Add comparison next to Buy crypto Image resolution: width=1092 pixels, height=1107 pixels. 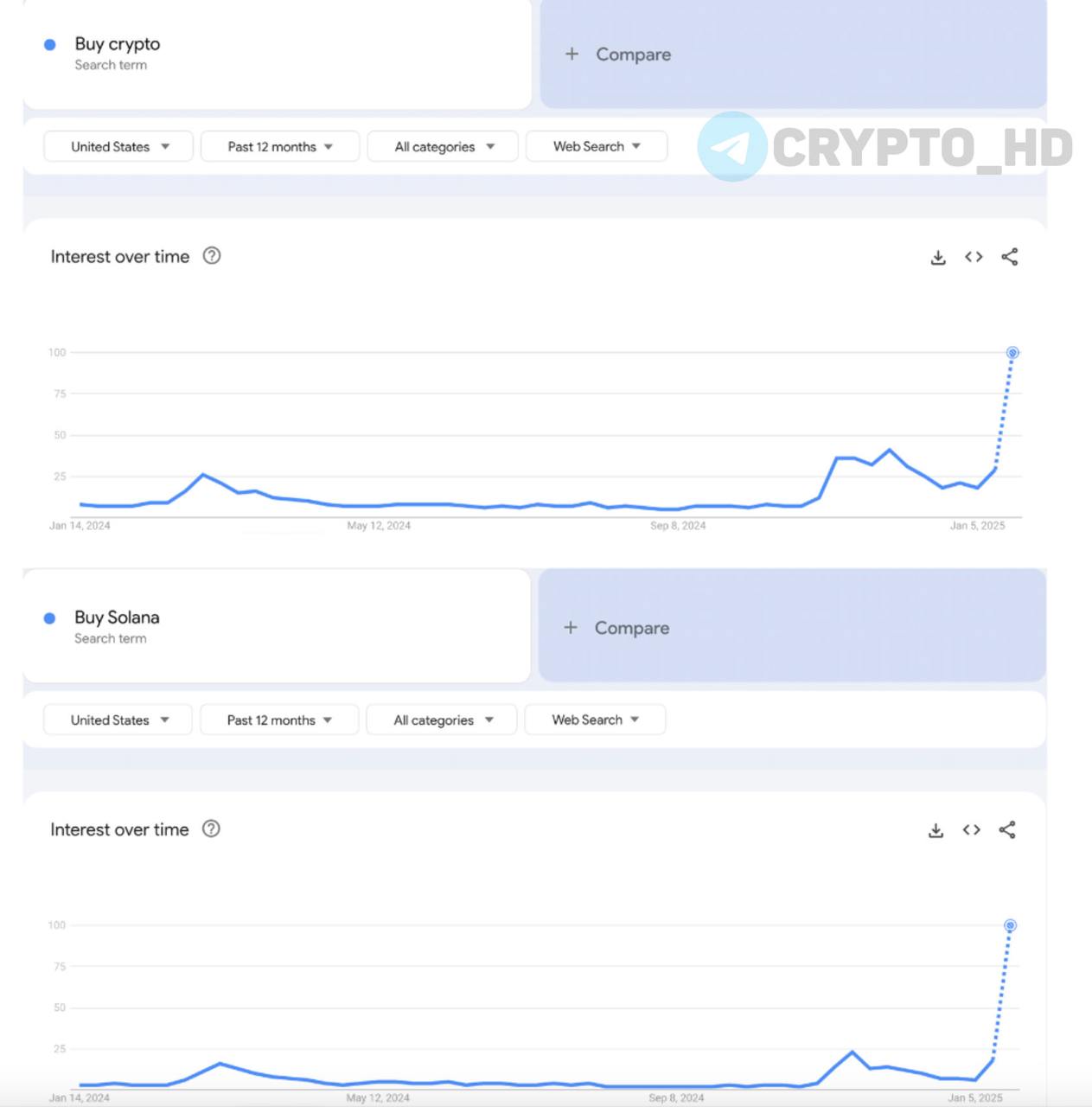793,54
